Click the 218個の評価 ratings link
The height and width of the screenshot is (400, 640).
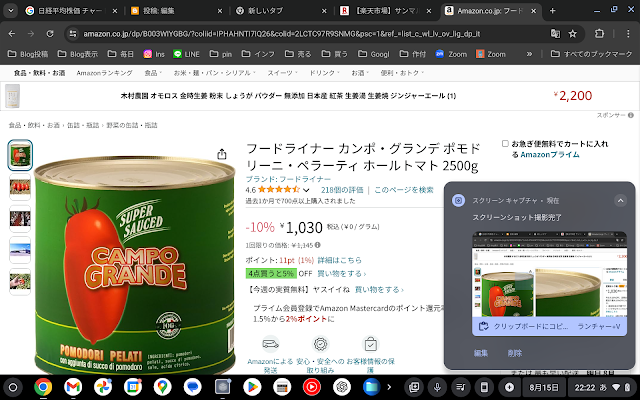[x=342, y=190]
